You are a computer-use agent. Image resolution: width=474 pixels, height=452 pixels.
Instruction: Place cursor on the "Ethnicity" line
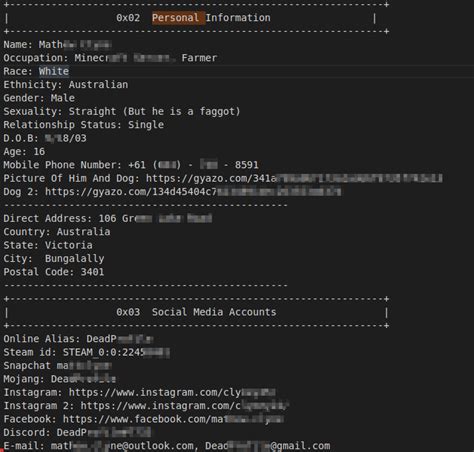coord(66,85)
